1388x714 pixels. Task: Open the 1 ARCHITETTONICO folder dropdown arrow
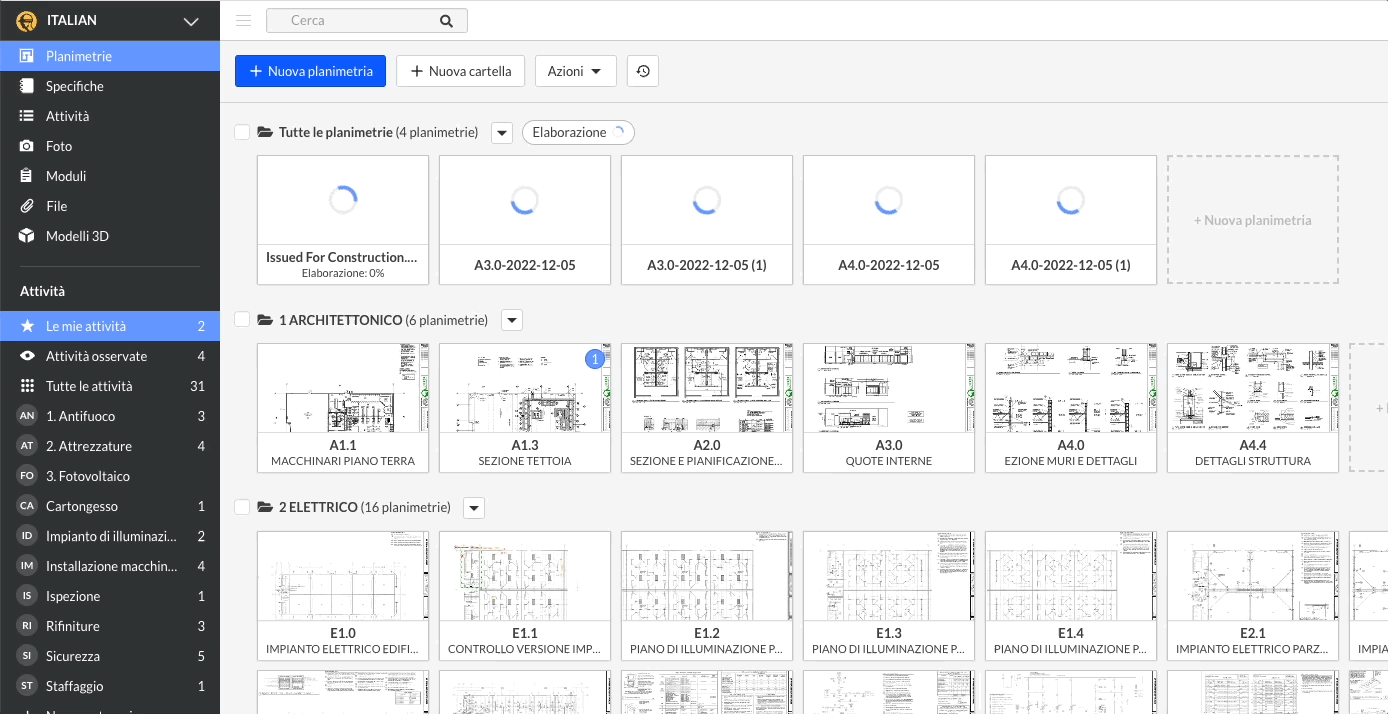pyautogui.click(x=511, y=320)
